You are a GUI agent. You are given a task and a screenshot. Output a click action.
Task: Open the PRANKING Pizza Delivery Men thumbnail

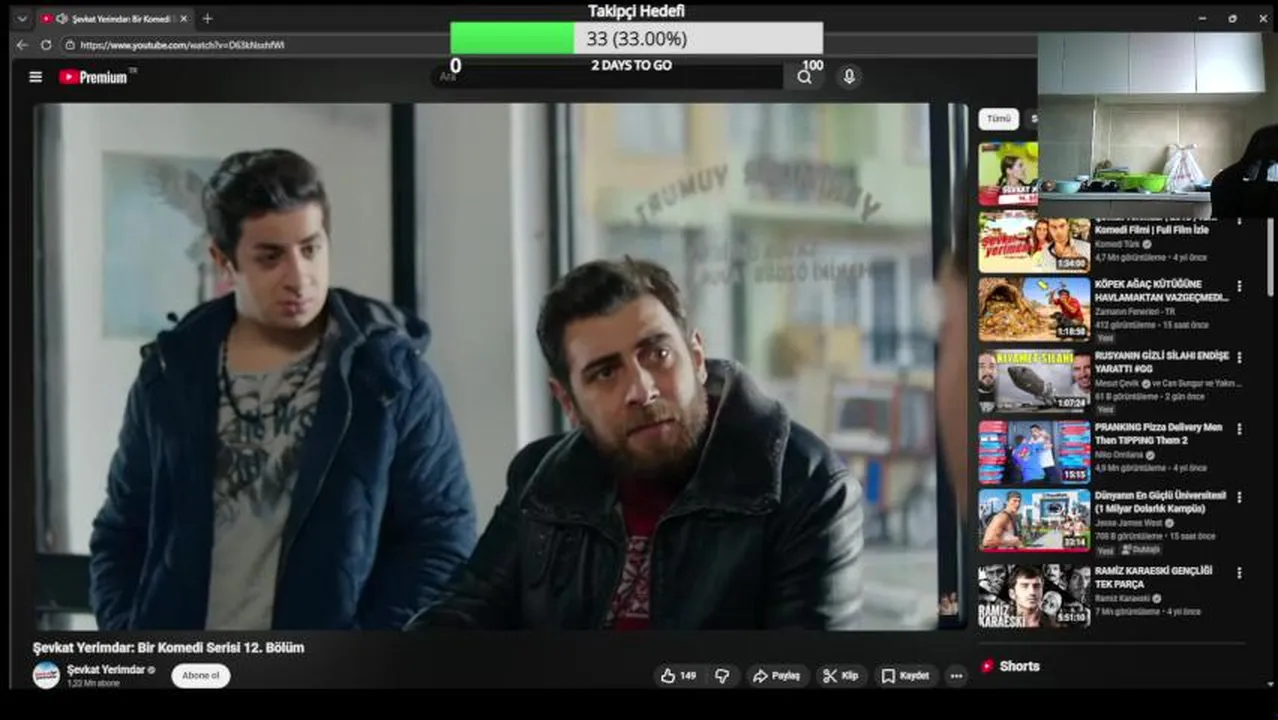(x=1034, y=452)
